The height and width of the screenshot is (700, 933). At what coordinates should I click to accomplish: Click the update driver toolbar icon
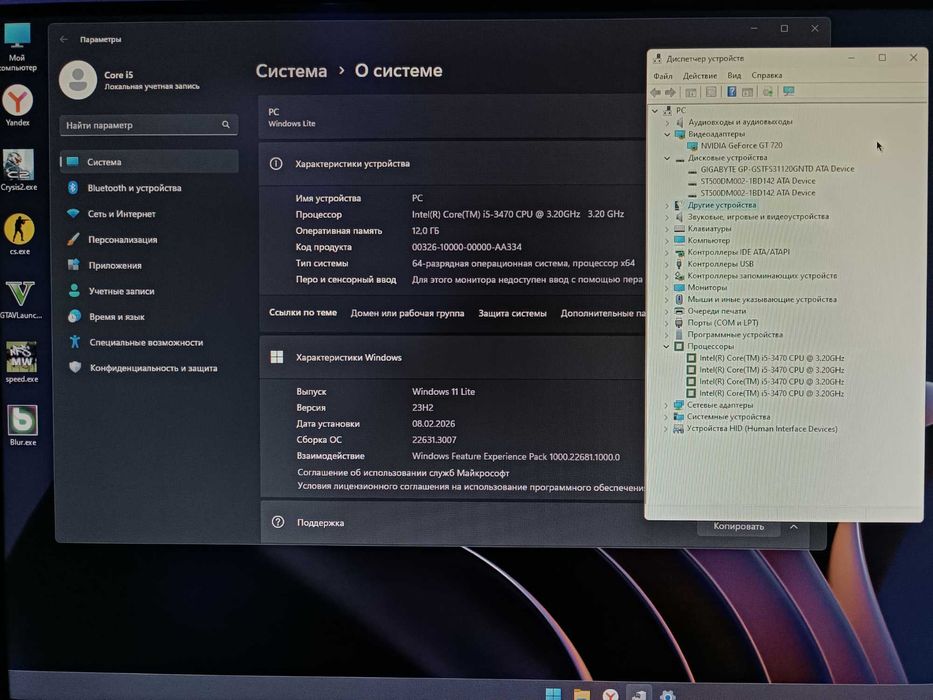[768, 92]
